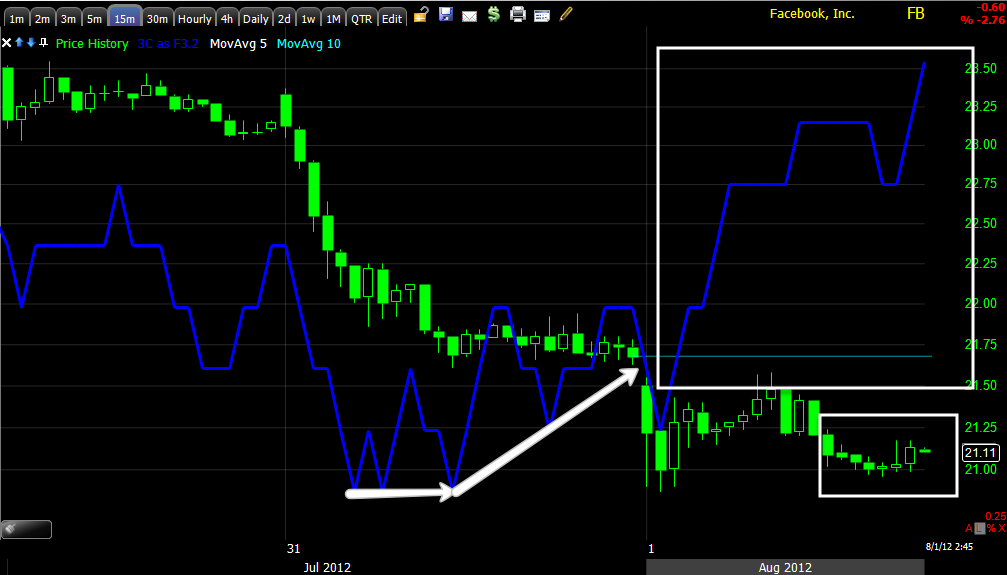The image size is (1007, 575).
Task: Open the calendar window icon in toolbar
Action: [x=542, y=15]
